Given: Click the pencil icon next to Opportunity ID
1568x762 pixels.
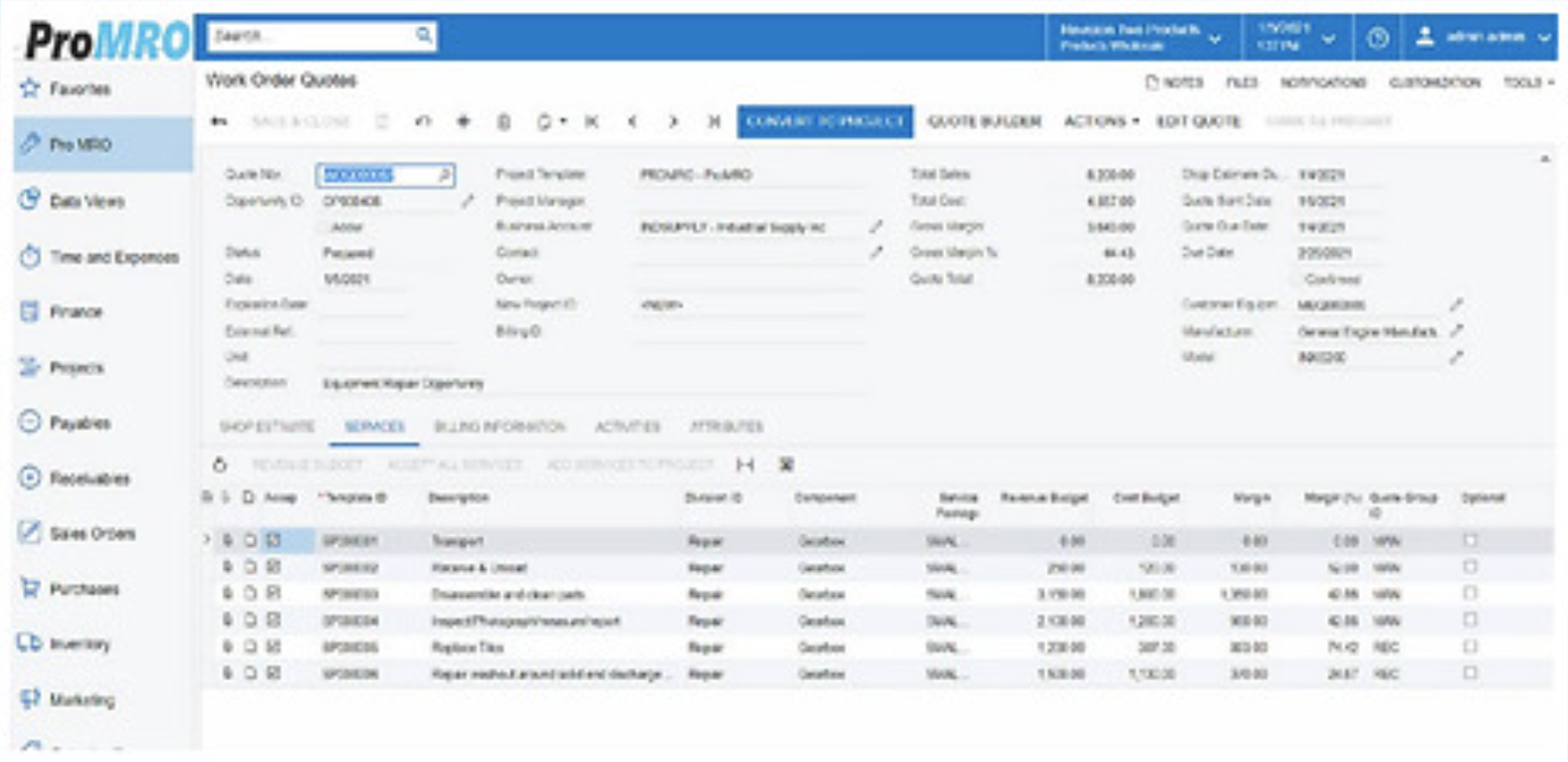Looking at the screenshot, I should [467, 201].
